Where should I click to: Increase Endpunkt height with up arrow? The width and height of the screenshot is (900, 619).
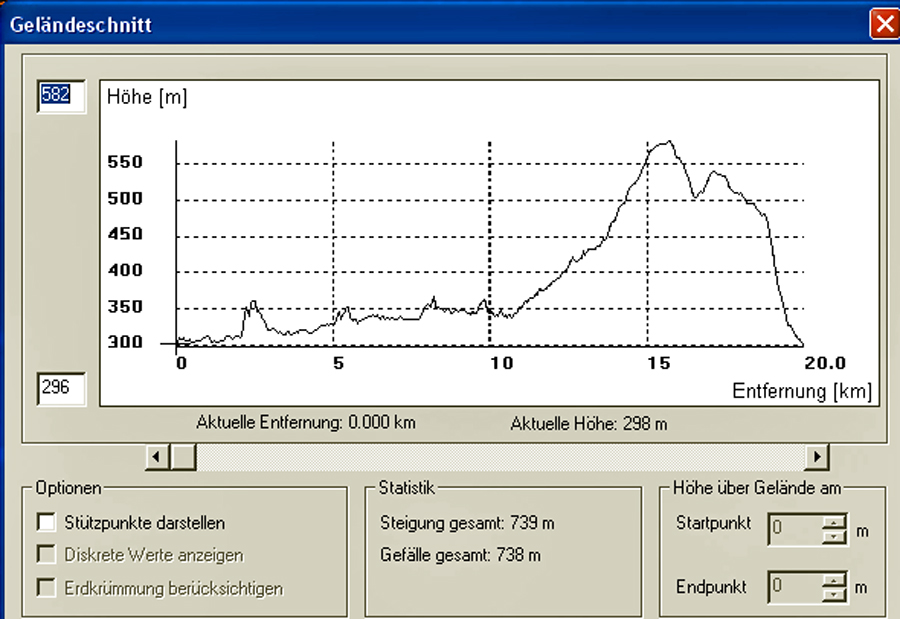[x=834, y=580]
